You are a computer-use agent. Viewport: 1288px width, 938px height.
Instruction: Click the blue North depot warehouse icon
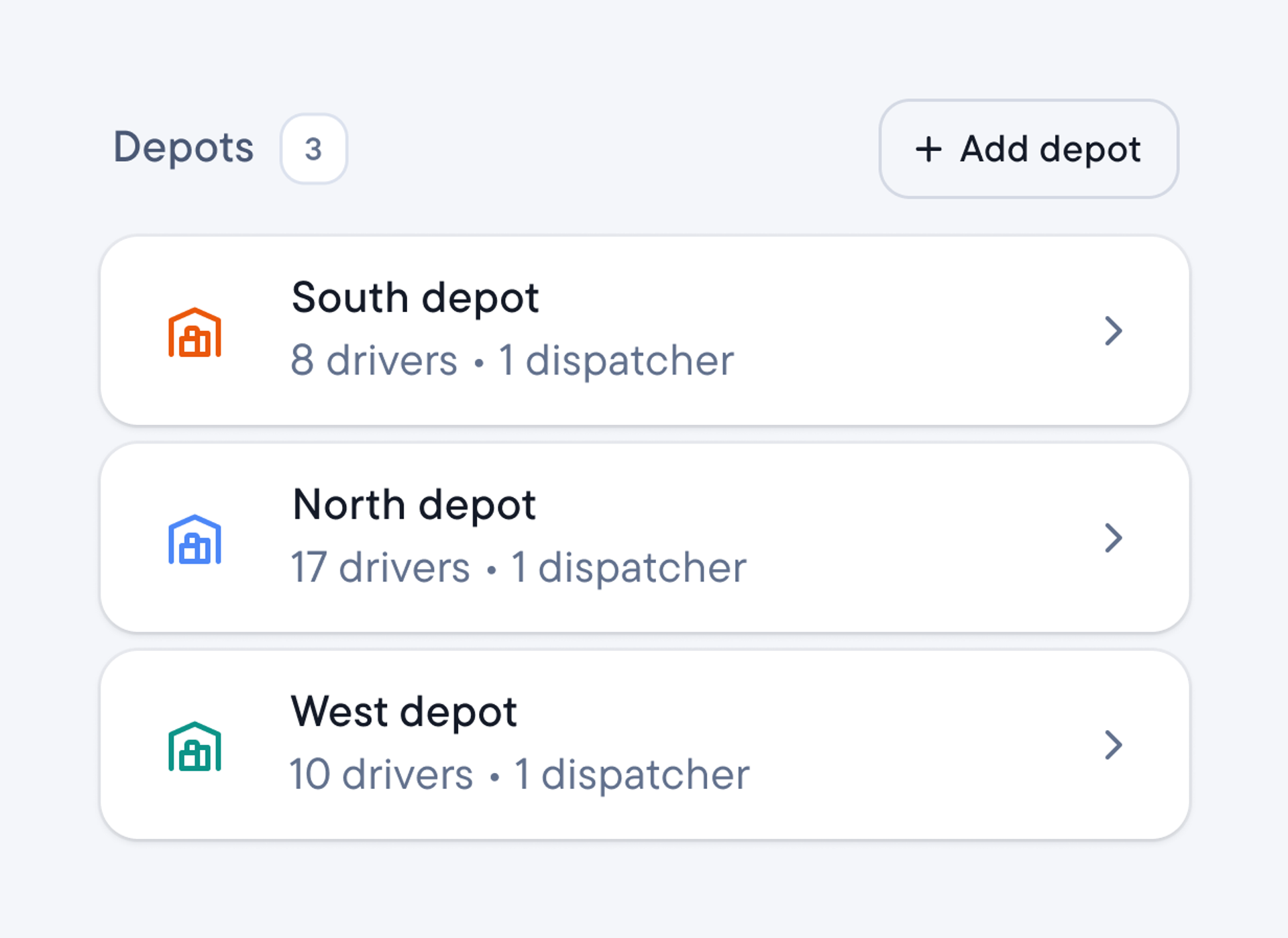(195, 539)
